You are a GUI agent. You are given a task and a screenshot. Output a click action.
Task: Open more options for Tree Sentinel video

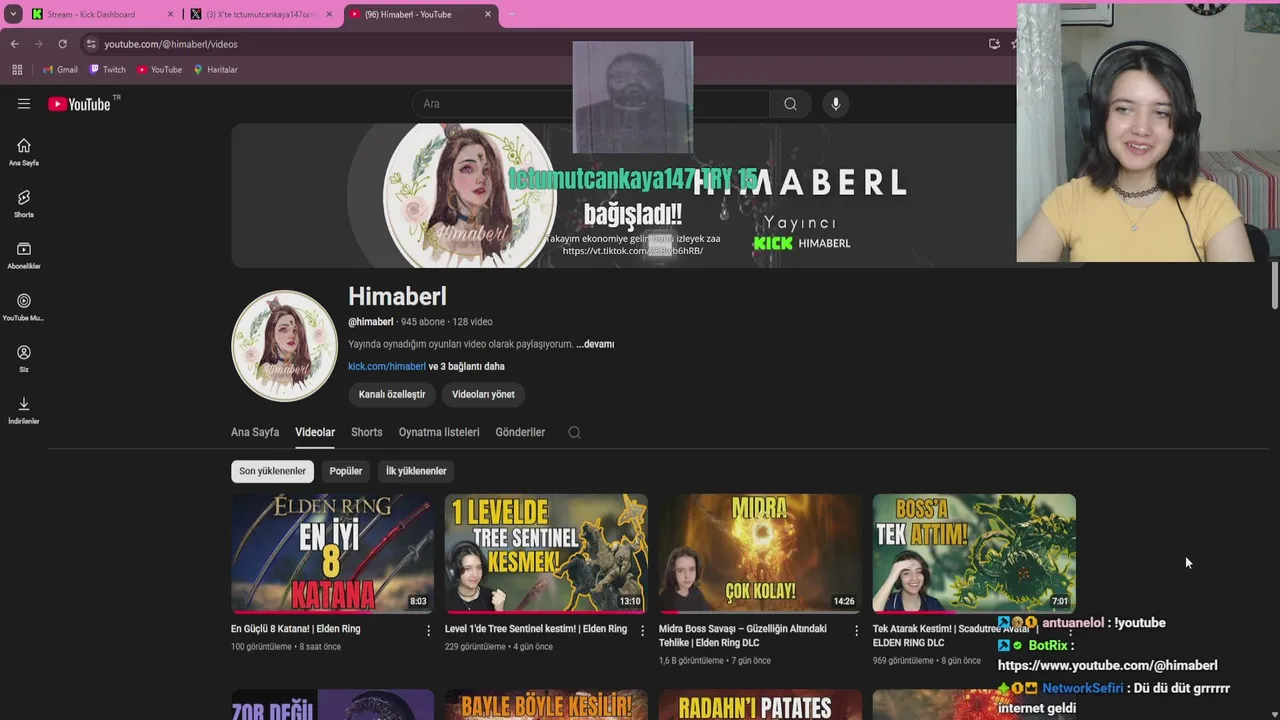click(642, 630)
